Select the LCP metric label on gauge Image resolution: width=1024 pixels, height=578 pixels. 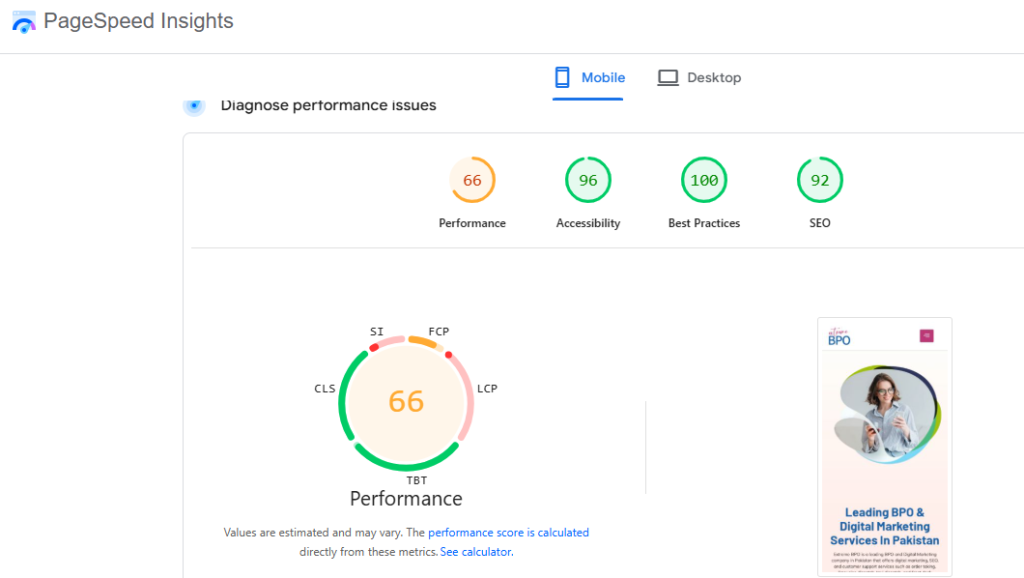click(x=487, y=388)
